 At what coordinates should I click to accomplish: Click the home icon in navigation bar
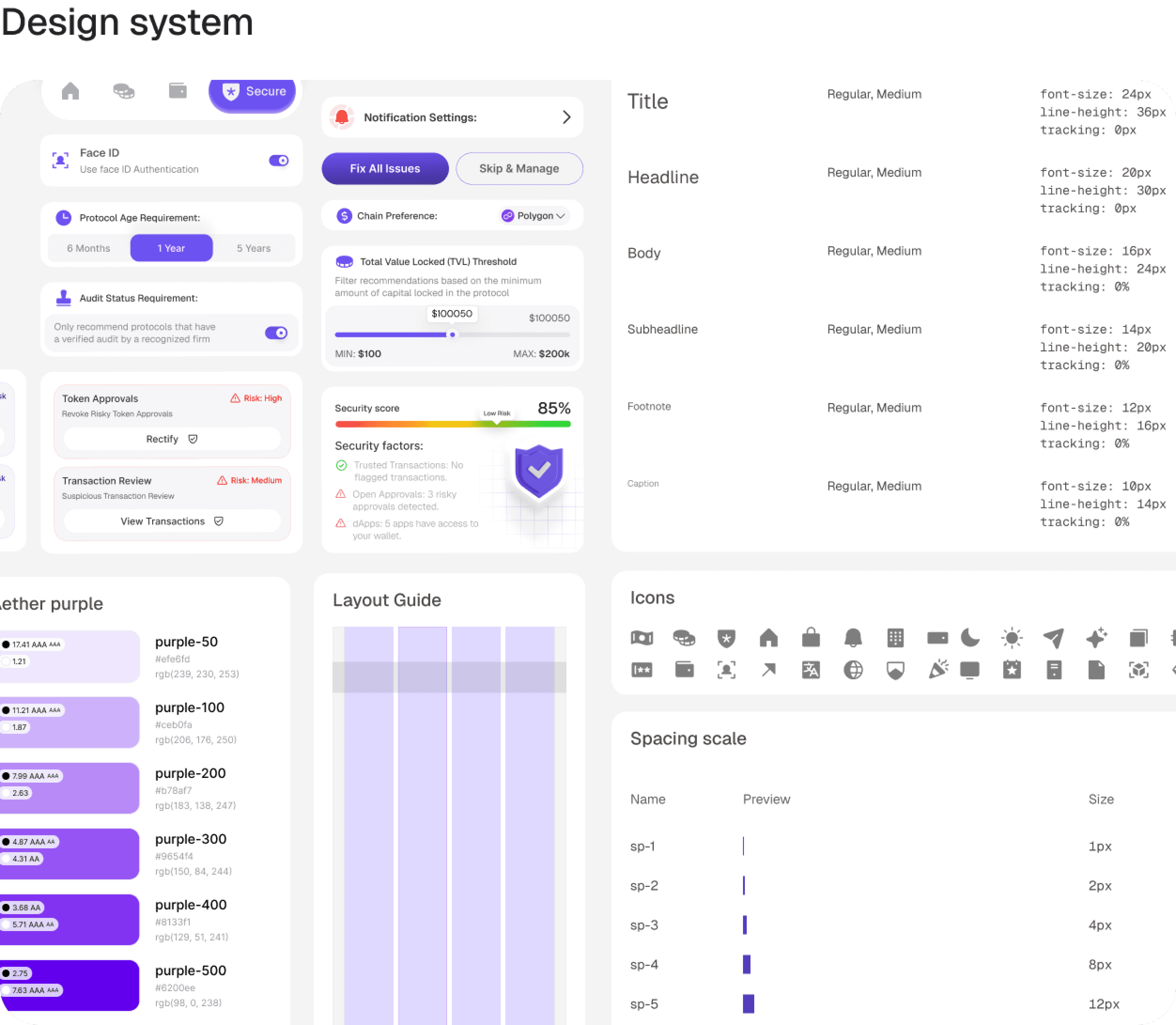tap(70, 91)
